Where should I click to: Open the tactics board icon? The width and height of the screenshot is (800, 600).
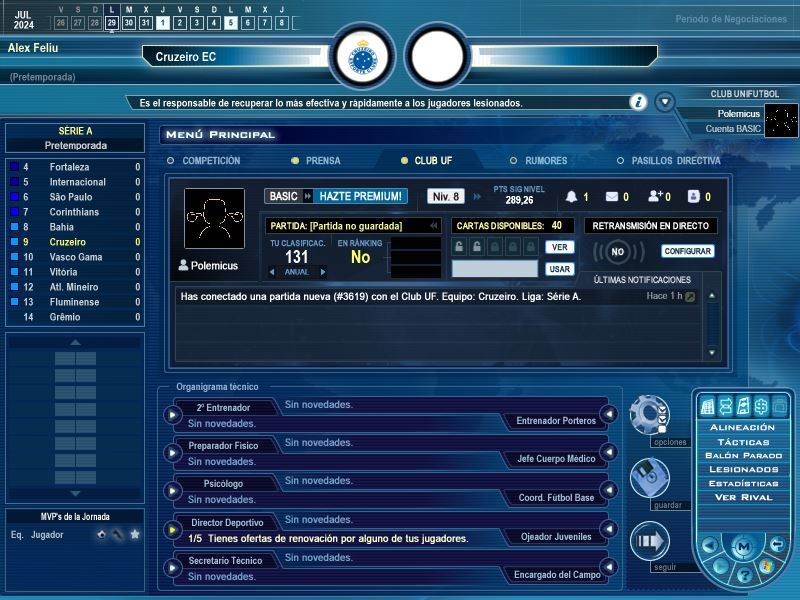point(743,407)
